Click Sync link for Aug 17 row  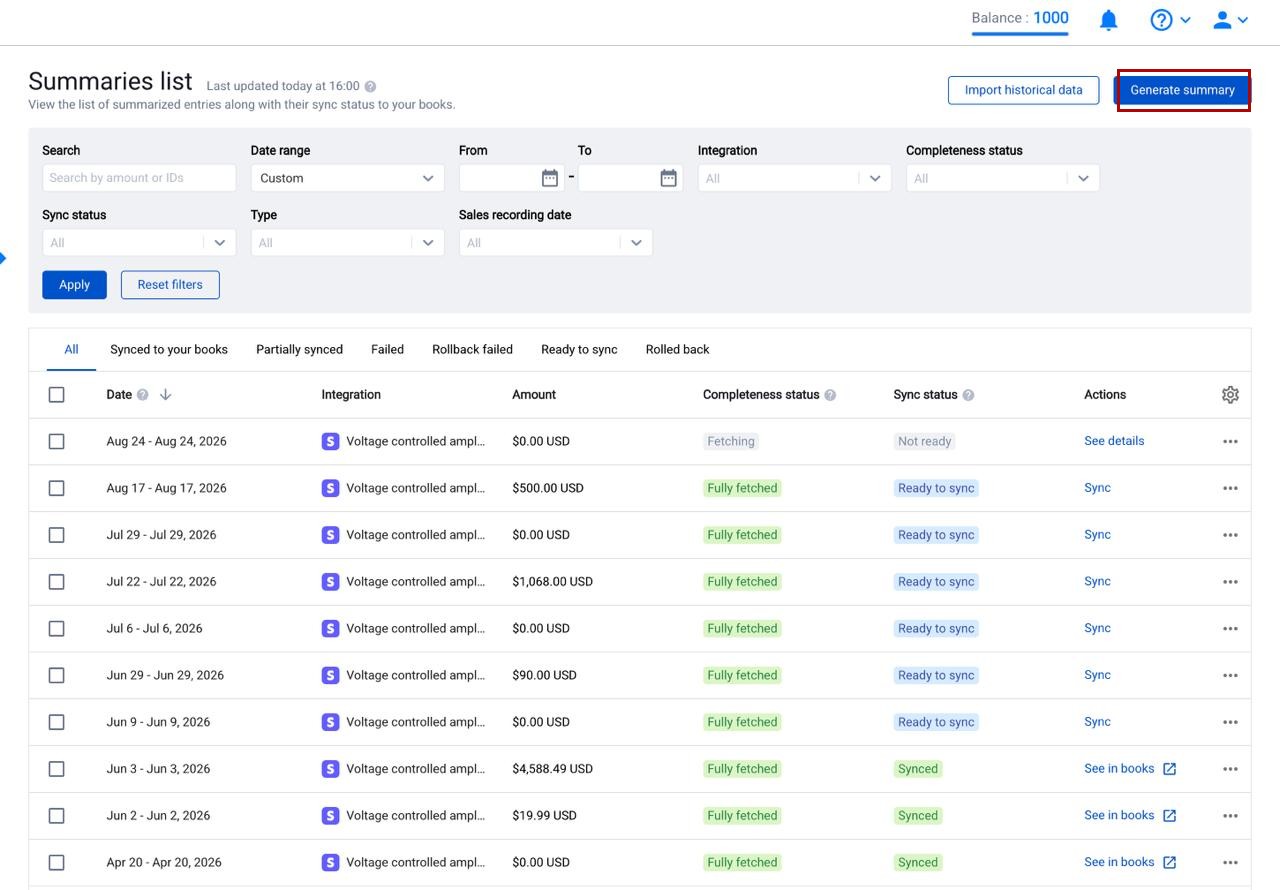(1097, 488)
